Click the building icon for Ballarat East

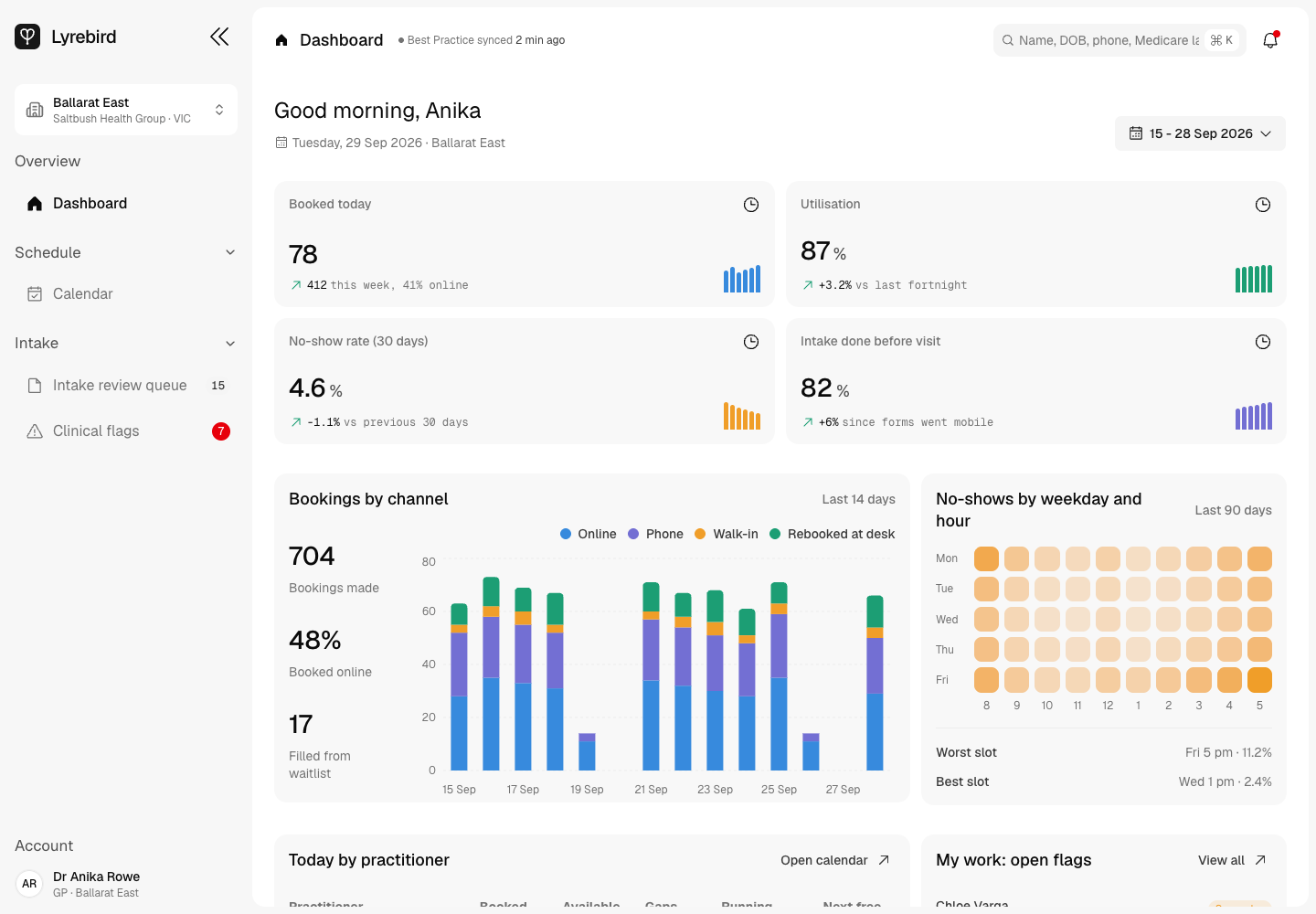[35, 110]
